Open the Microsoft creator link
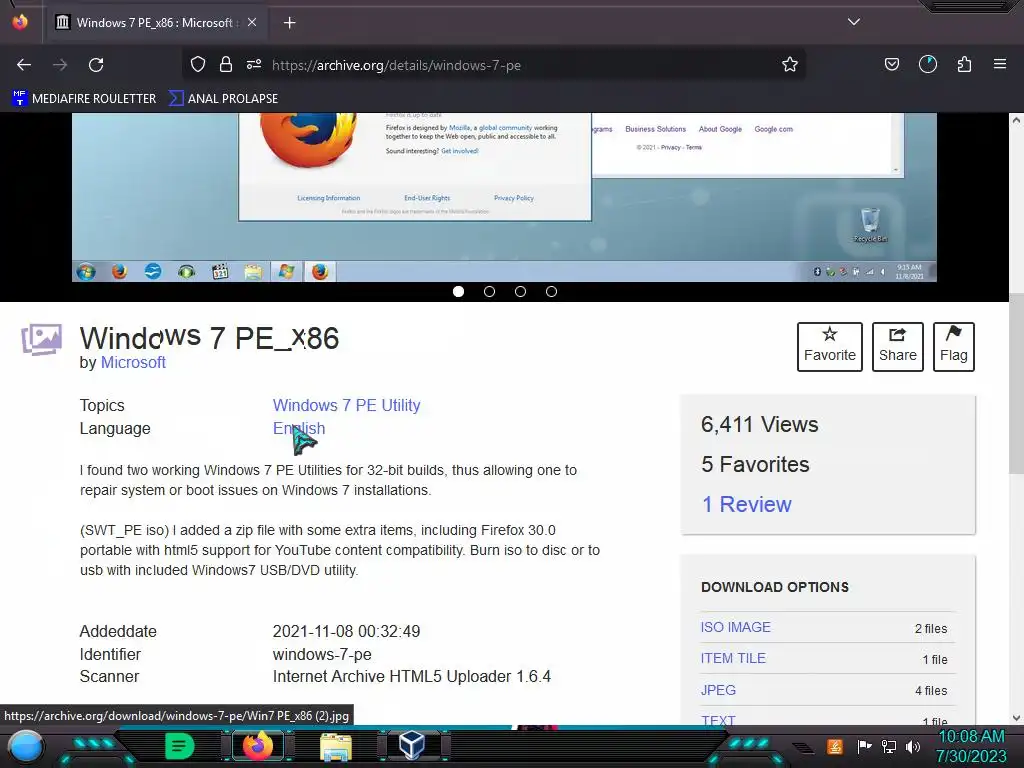The image size is (1024, 768). click(133, 362)
